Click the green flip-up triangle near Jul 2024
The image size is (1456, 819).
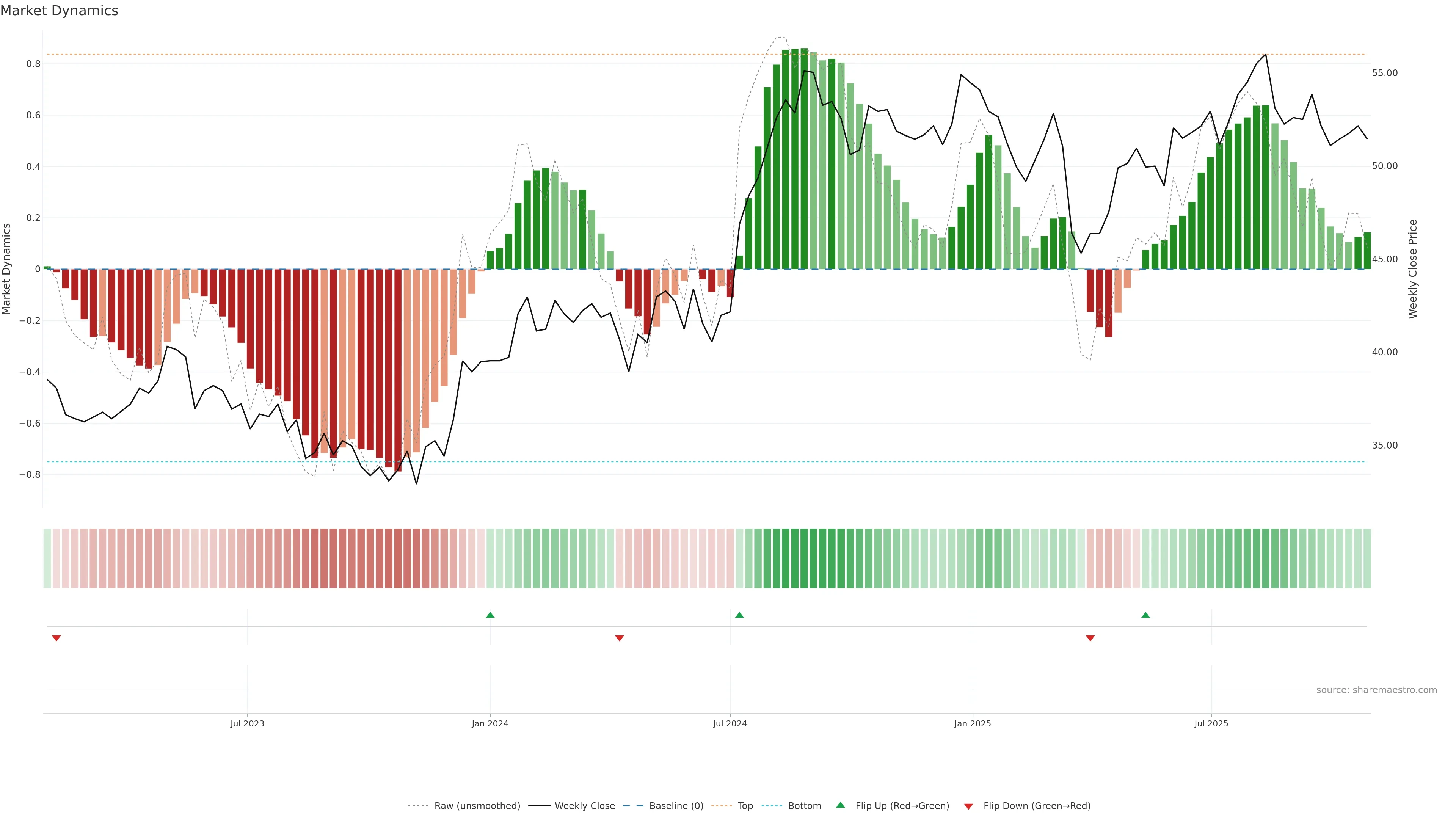[739, 615]
